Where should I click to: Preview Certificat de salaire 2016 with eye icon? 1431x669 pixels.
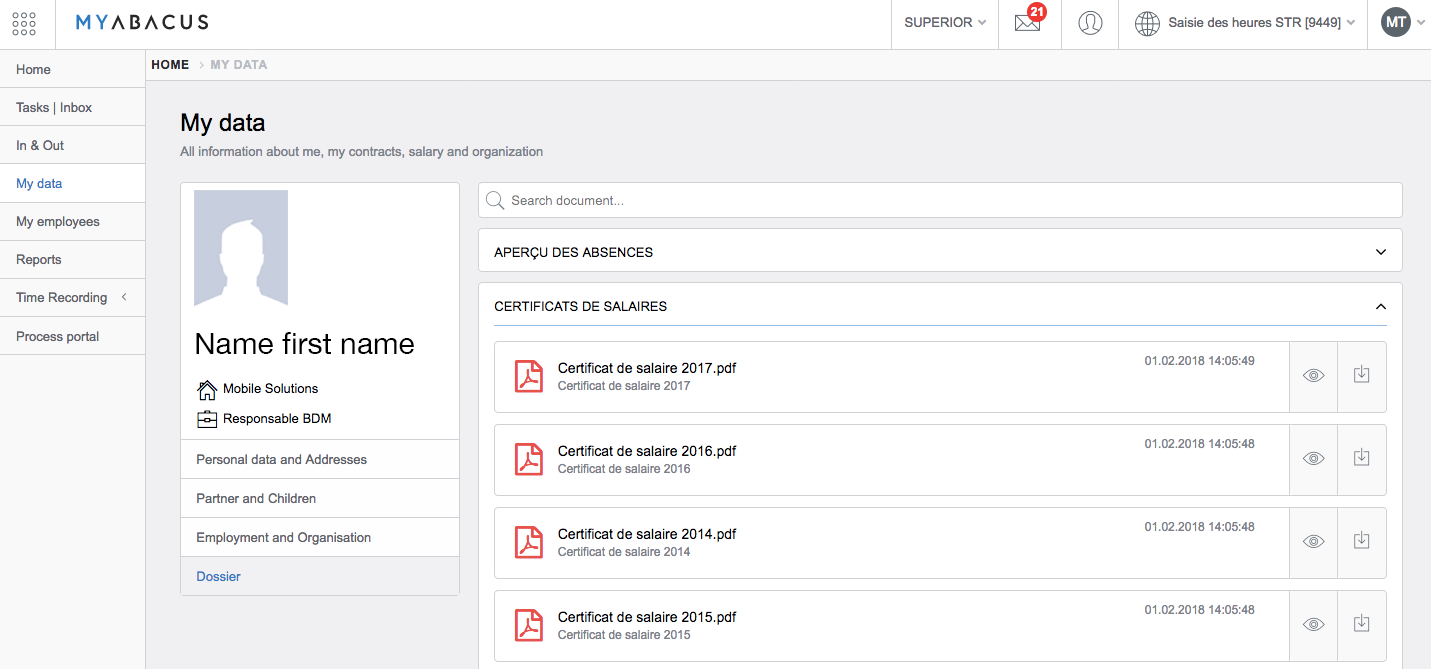pos(1313,459)
